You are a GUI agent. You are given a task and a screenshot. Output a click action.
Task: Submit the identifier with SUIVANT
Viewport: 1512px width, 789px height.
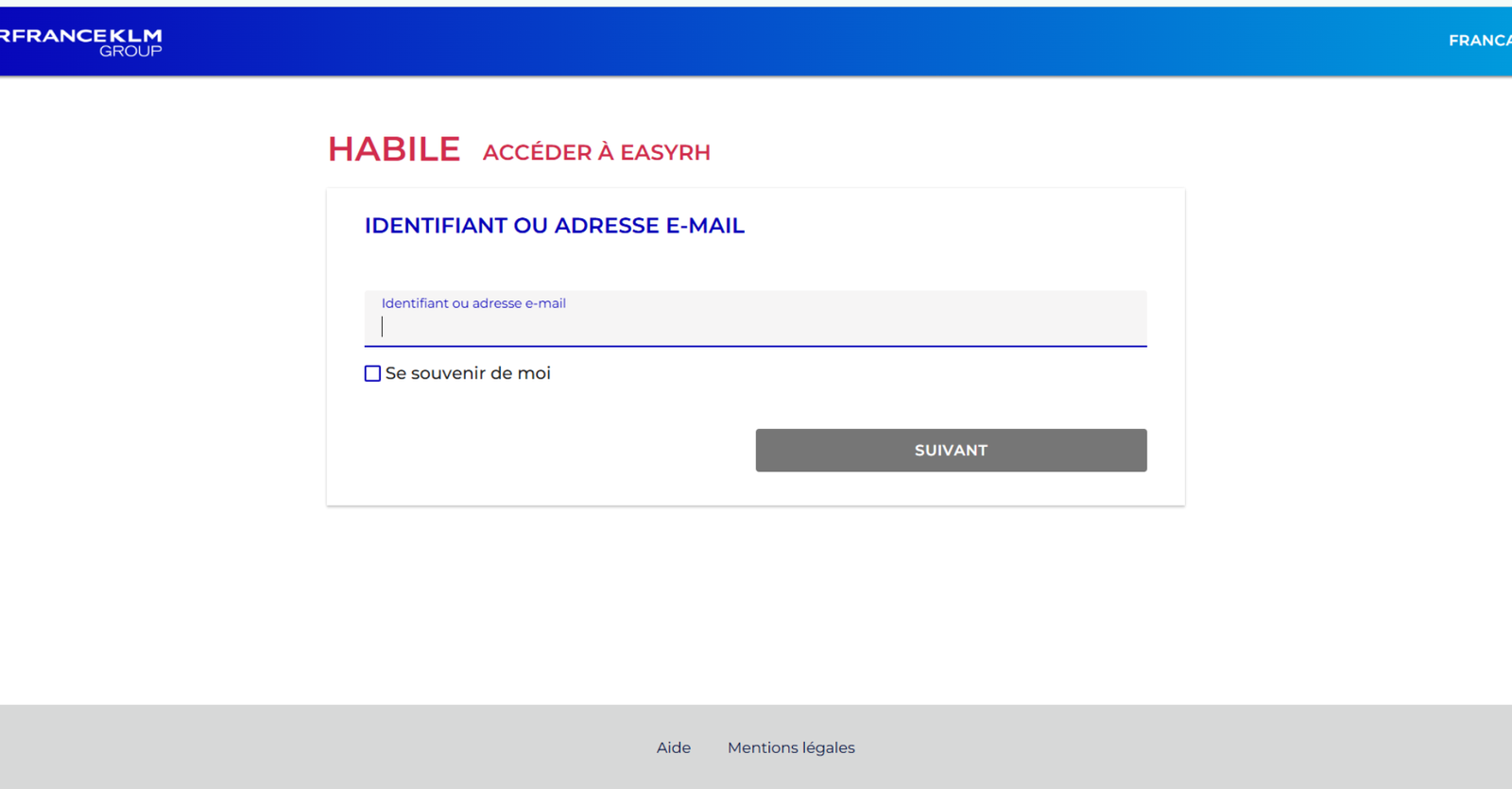[x=950, y=450]
